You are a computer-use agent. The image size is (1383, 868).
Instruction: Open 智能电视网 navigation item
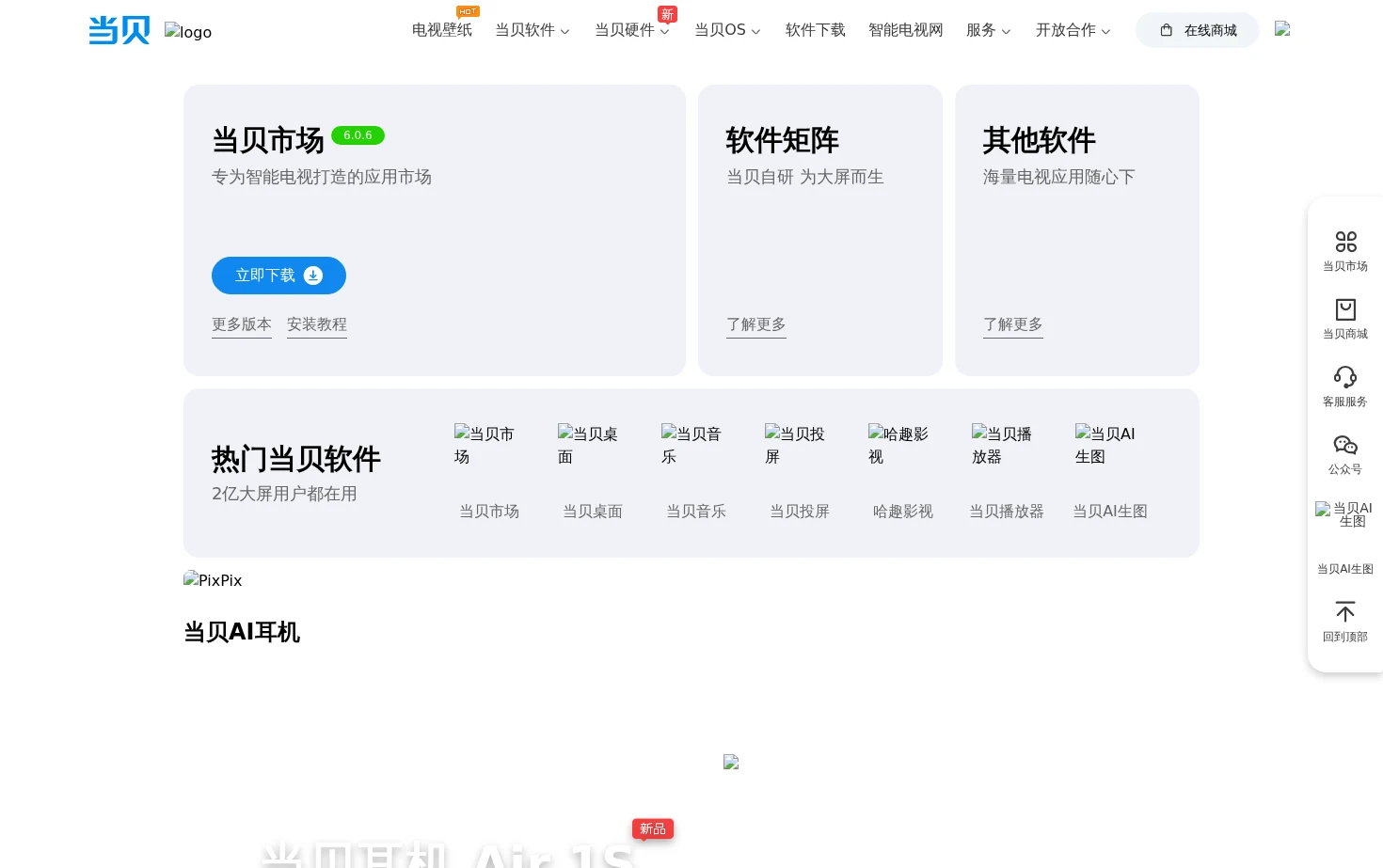point(906,30)
